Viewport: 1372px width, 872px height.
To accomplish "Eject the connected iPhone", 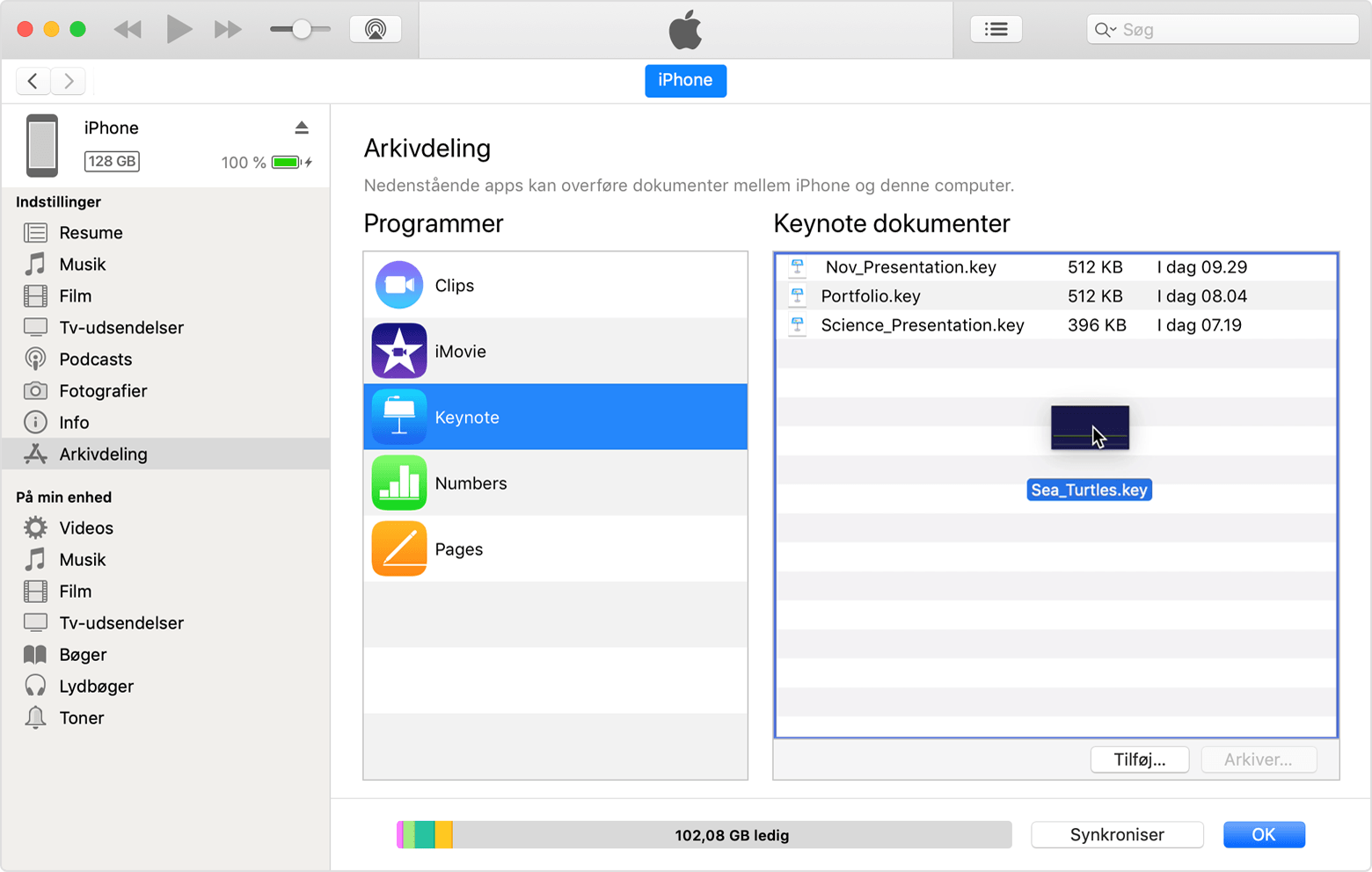I will (302, 127).
